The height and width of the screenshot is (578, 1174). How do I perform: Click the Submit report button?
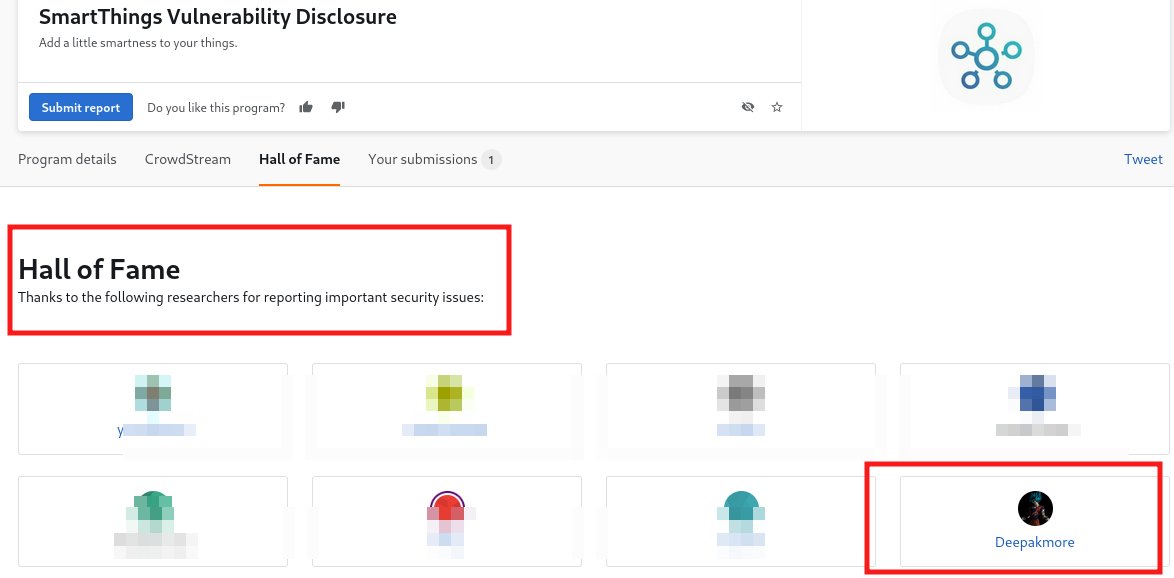pos(81,107)
